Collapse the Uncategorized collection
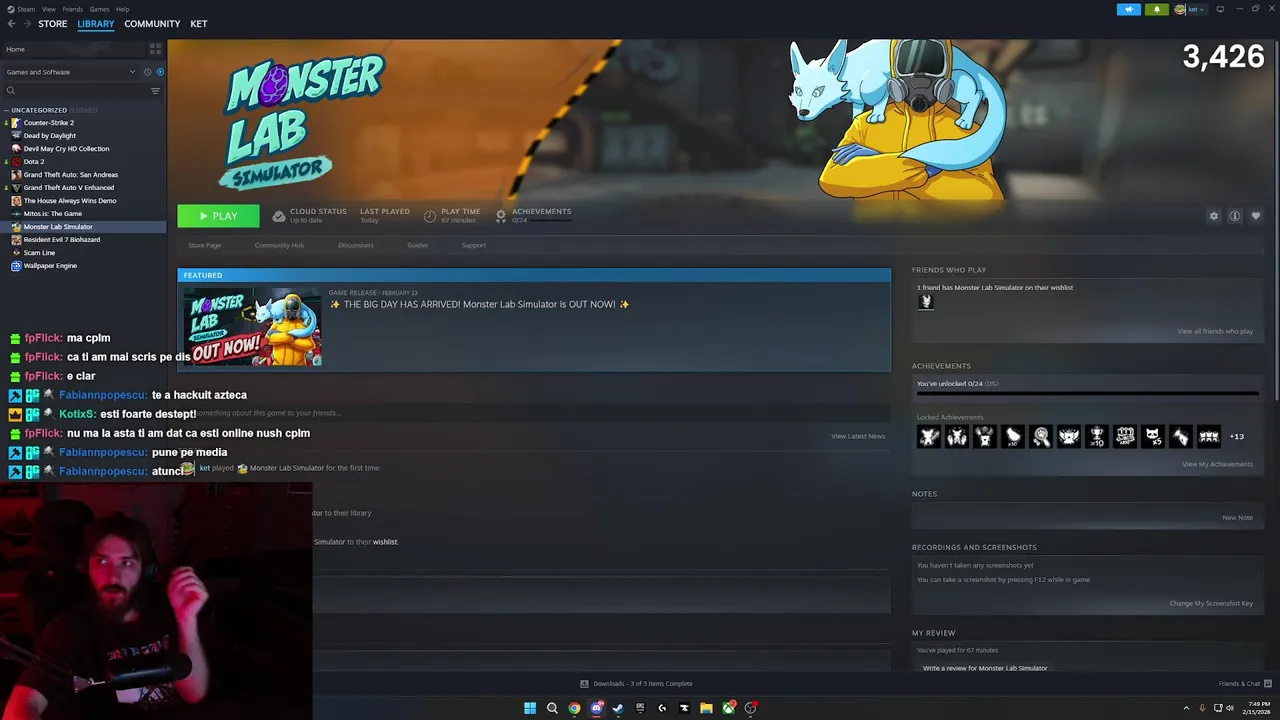This screenshot has height=720, width=1280. 38,110
